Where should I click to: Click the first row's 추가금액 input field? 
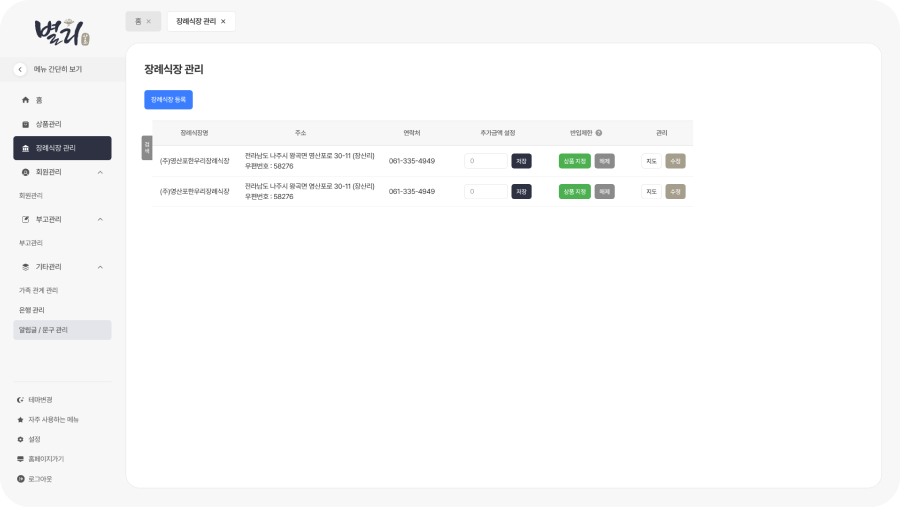(x=486, y=161)
